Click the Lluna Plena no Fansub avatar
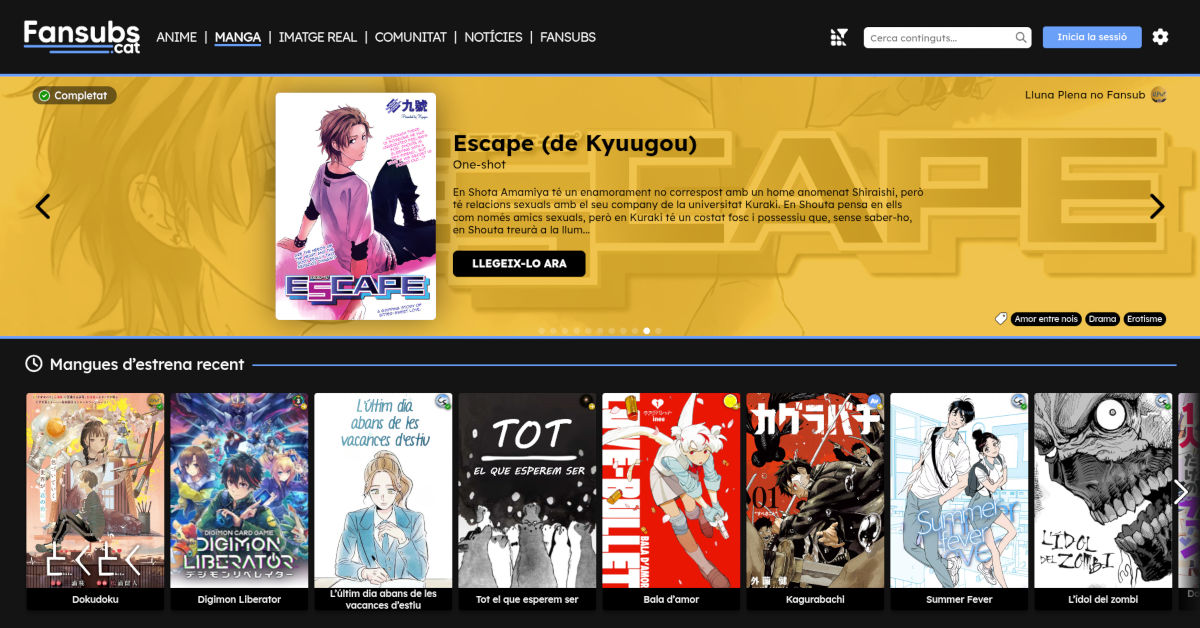This screenshot has height=628, width=1200. [1158, 95]
